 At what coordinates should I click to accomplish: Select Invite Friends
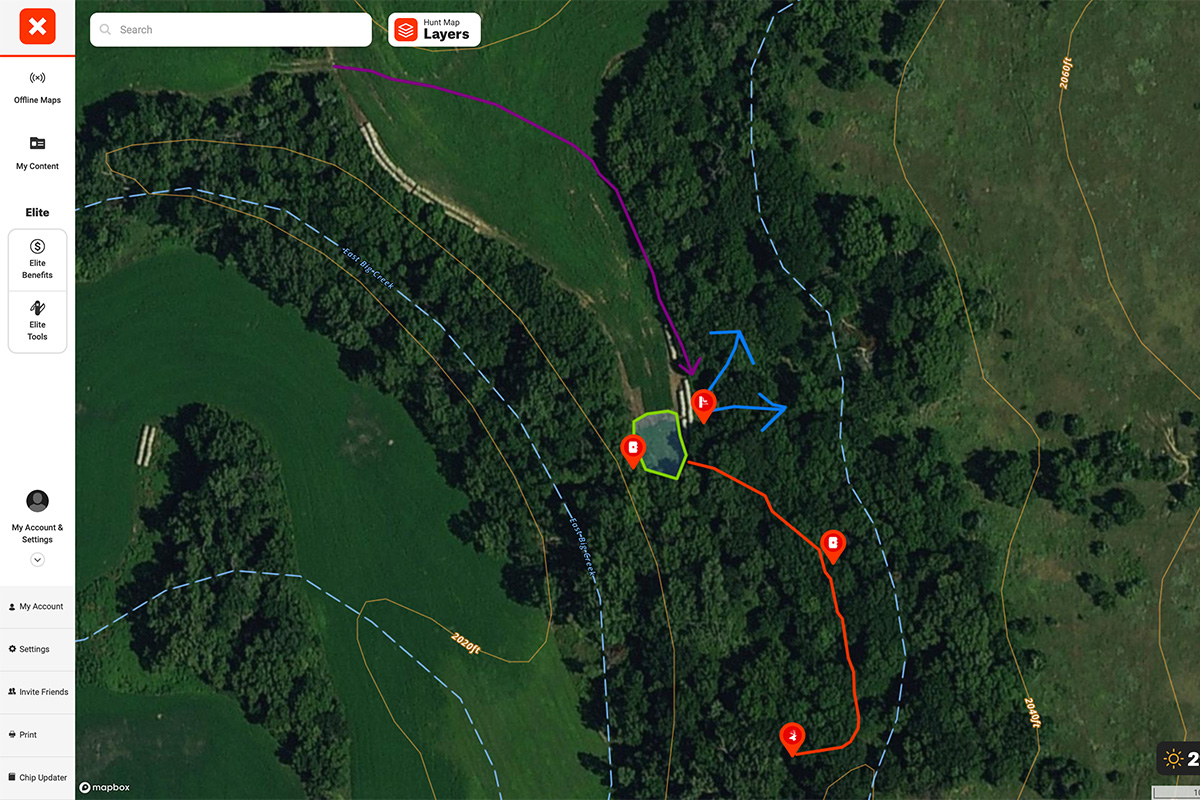37,692
